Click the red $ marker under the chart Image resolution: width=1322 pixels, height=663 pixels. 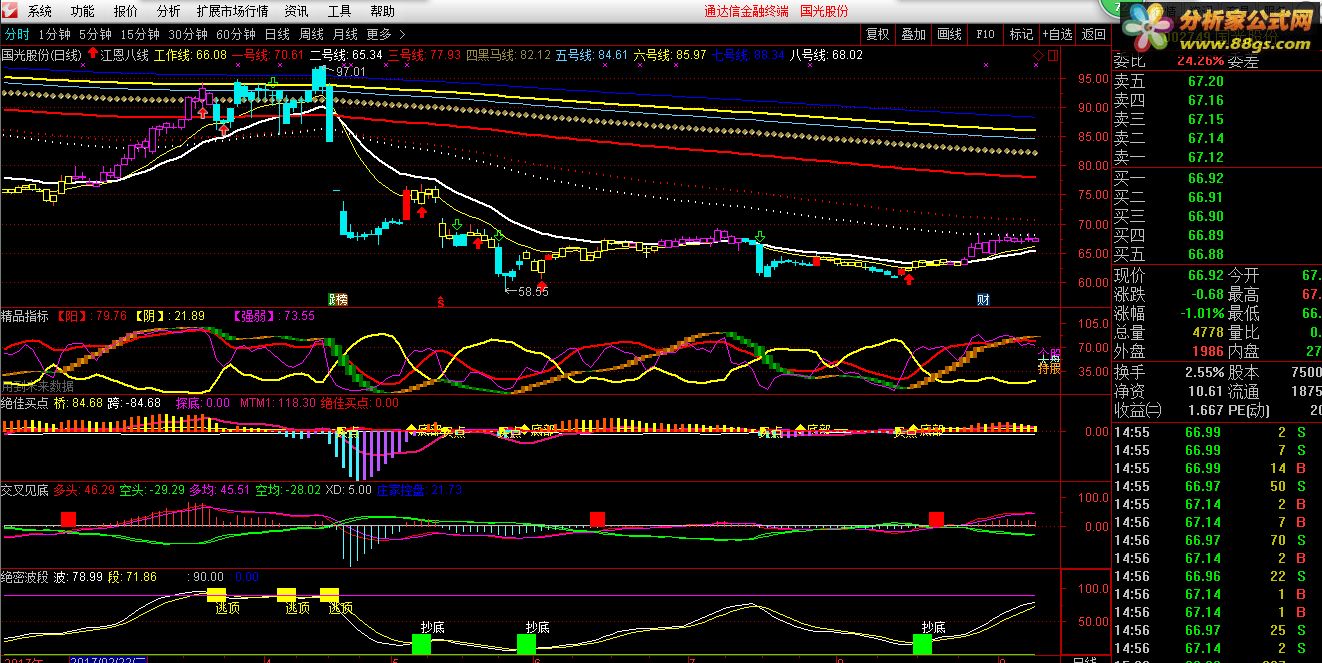click(x=441, y=300)
